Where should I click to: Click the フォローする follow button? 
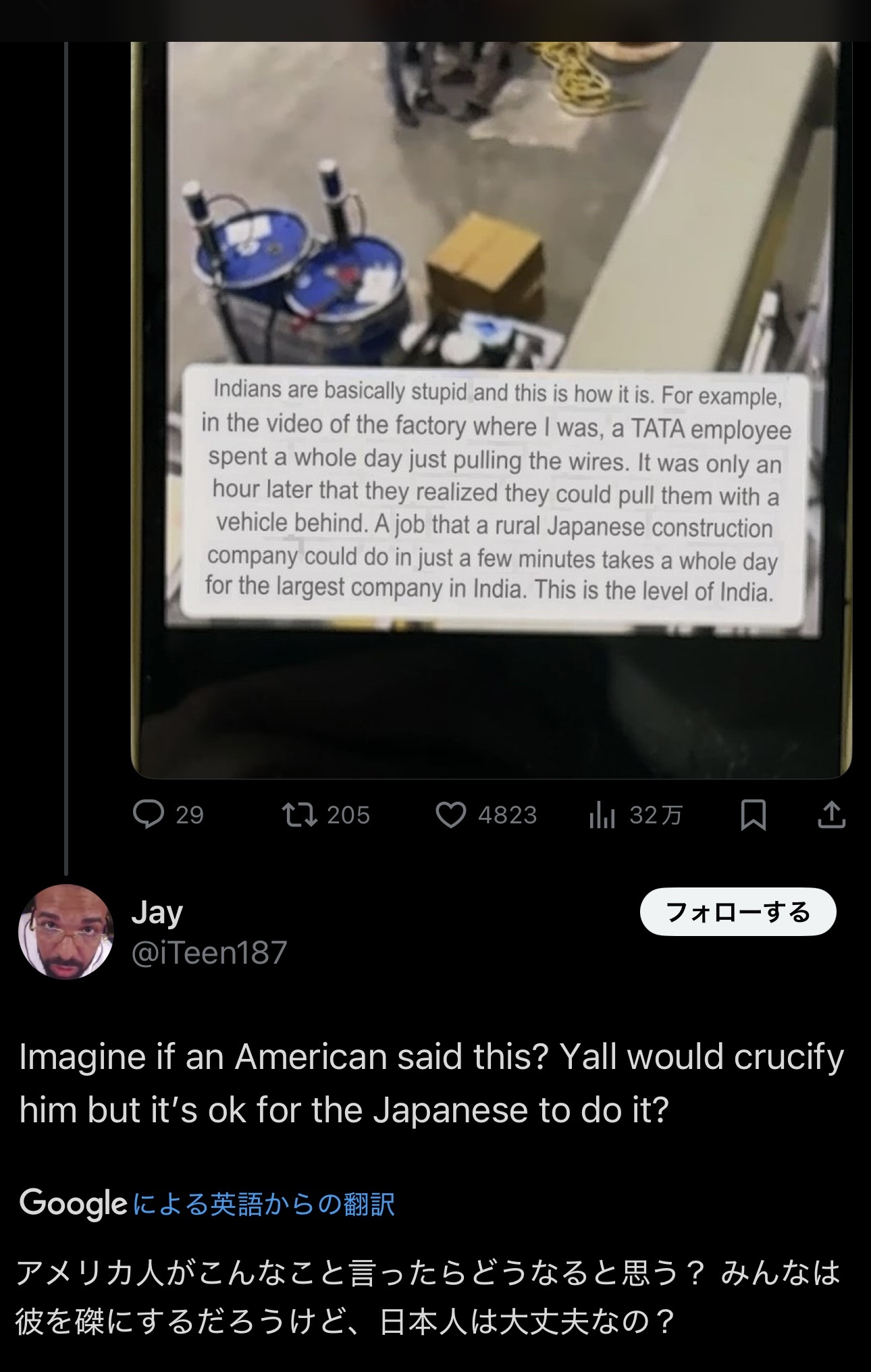pos(738,912)
